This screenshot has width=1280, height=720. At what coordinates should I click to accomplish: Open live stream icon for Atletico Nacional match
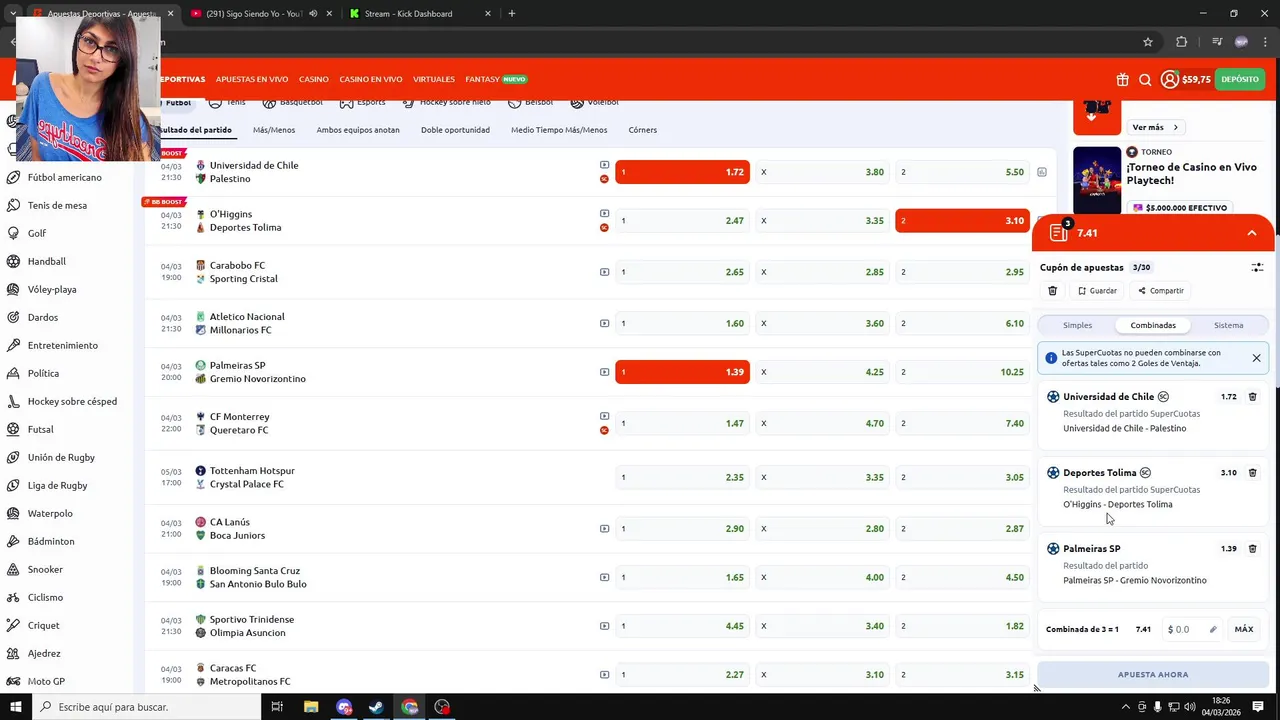pyautogui.click(x=604, y=323)
